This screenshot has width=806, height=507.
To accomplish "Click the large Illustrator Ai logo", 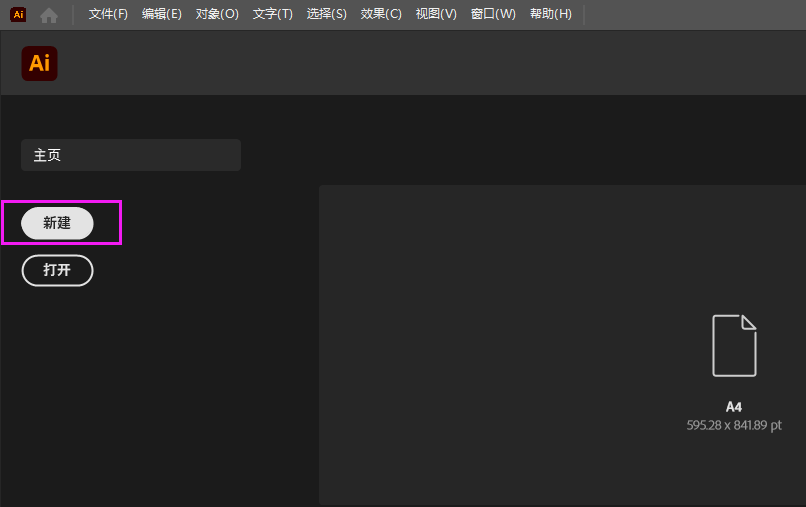I will (x=40, y=64).
